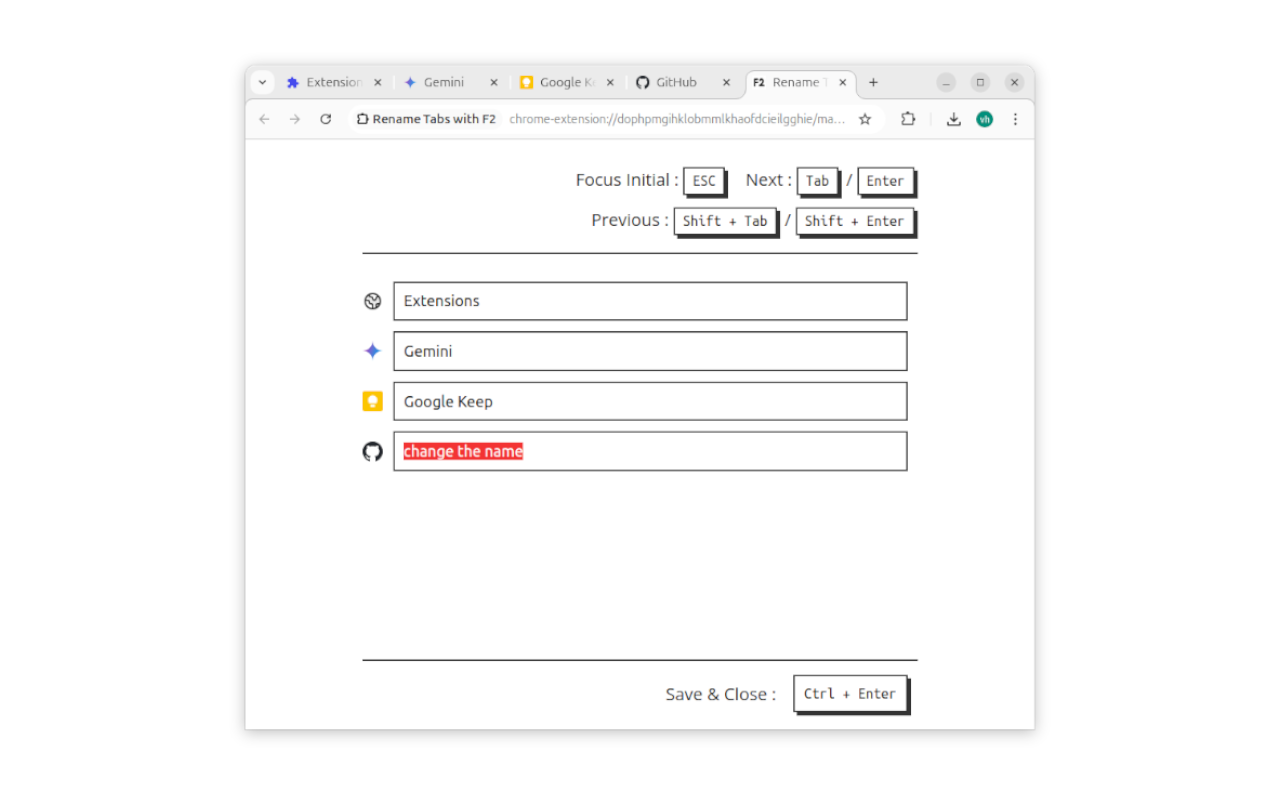Switch to the GitHub browser tab
The image size is (1280, 800).
(684, 83)
